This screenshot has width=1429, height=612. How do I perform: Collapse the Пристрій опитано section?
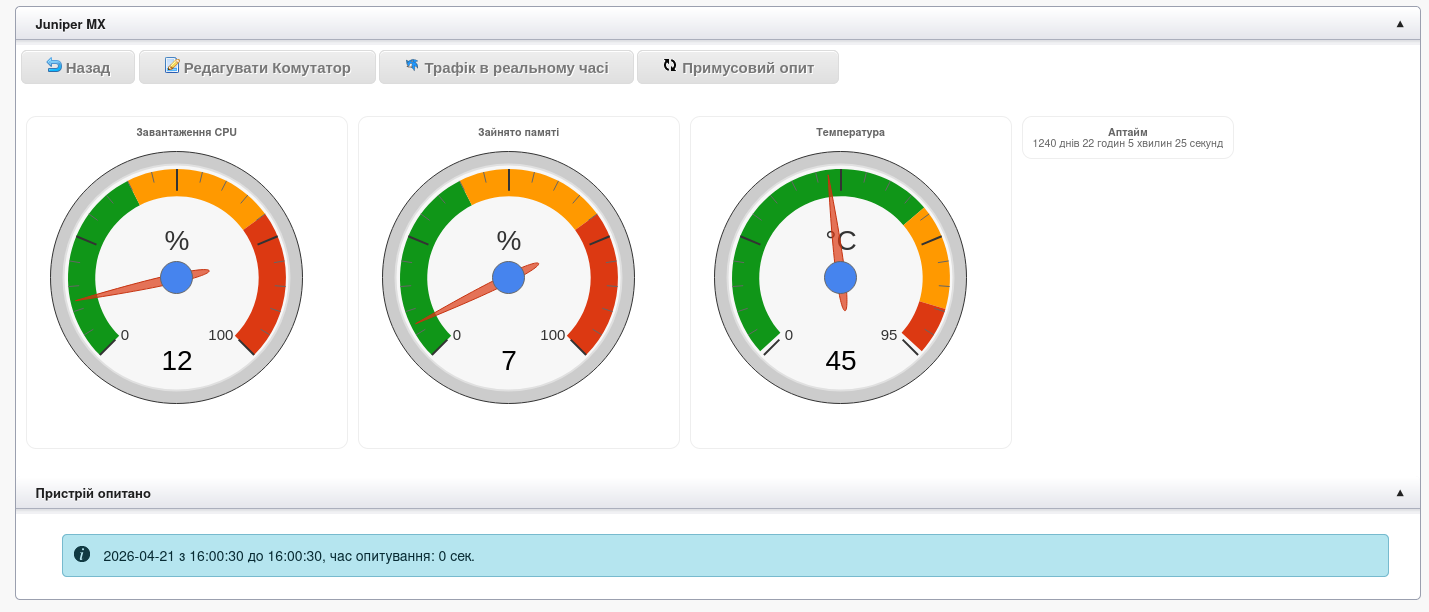click(x=1400, y=493)
